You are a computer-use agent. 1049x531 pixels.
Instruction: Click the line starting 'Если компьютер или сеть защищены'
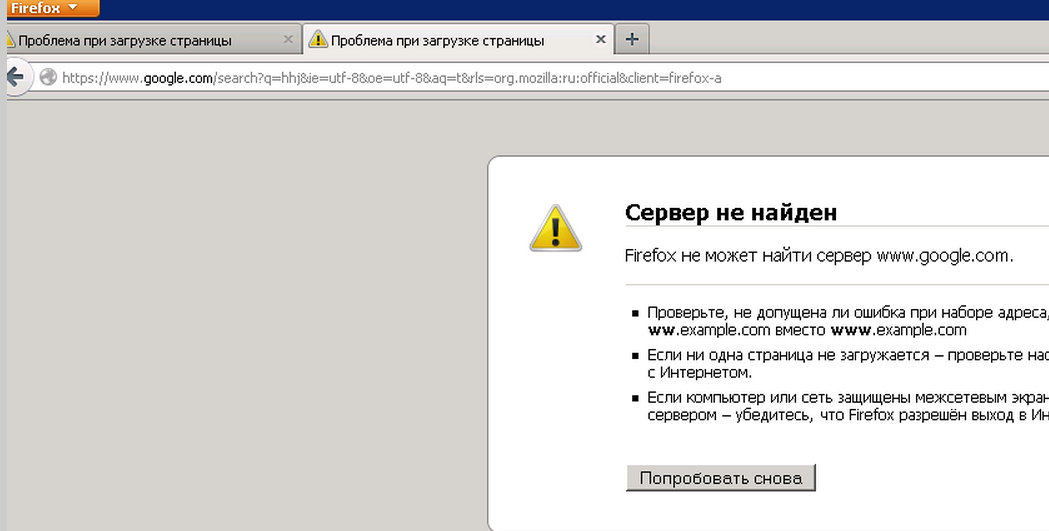[848, 398]
